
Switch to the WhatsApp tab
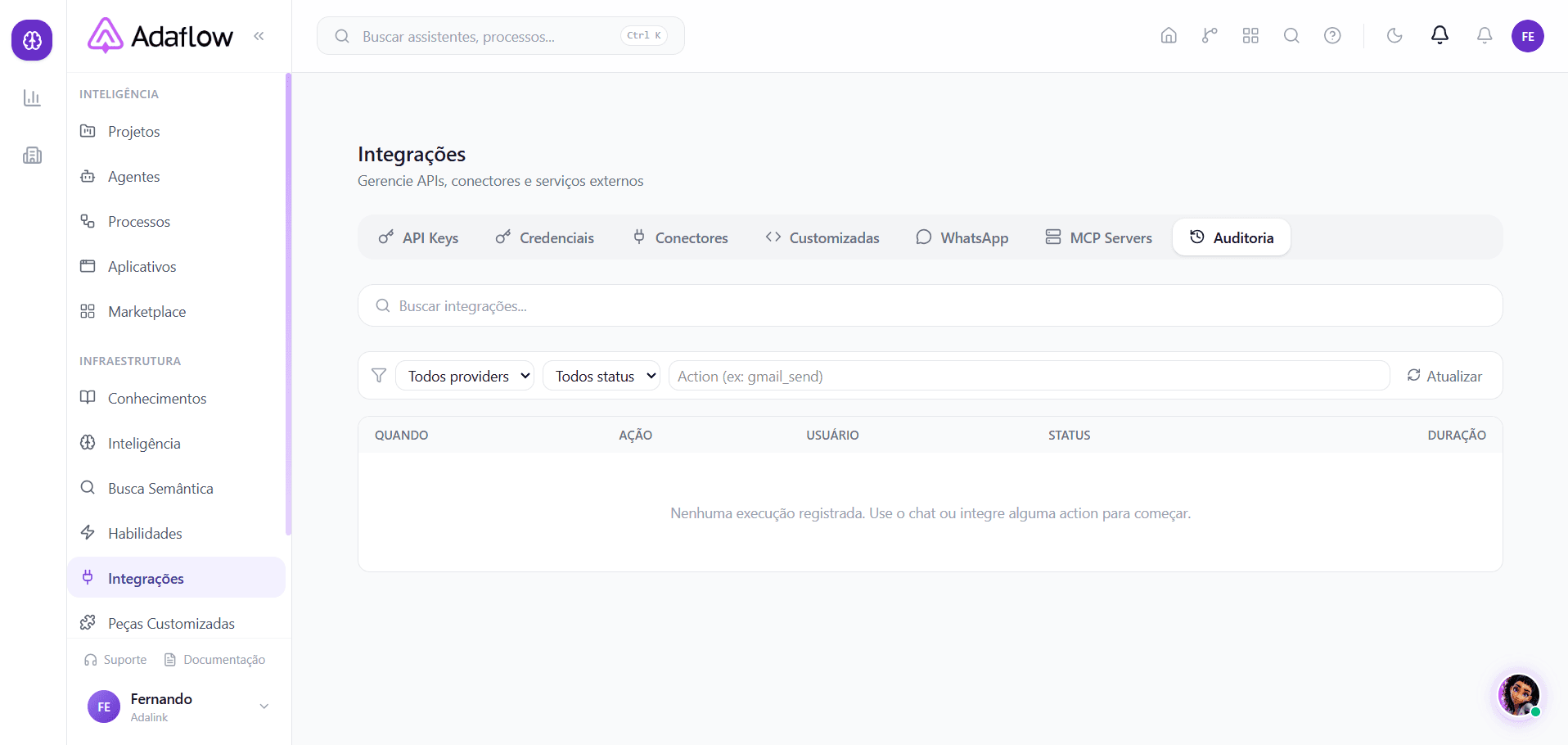tap(962, 237)
